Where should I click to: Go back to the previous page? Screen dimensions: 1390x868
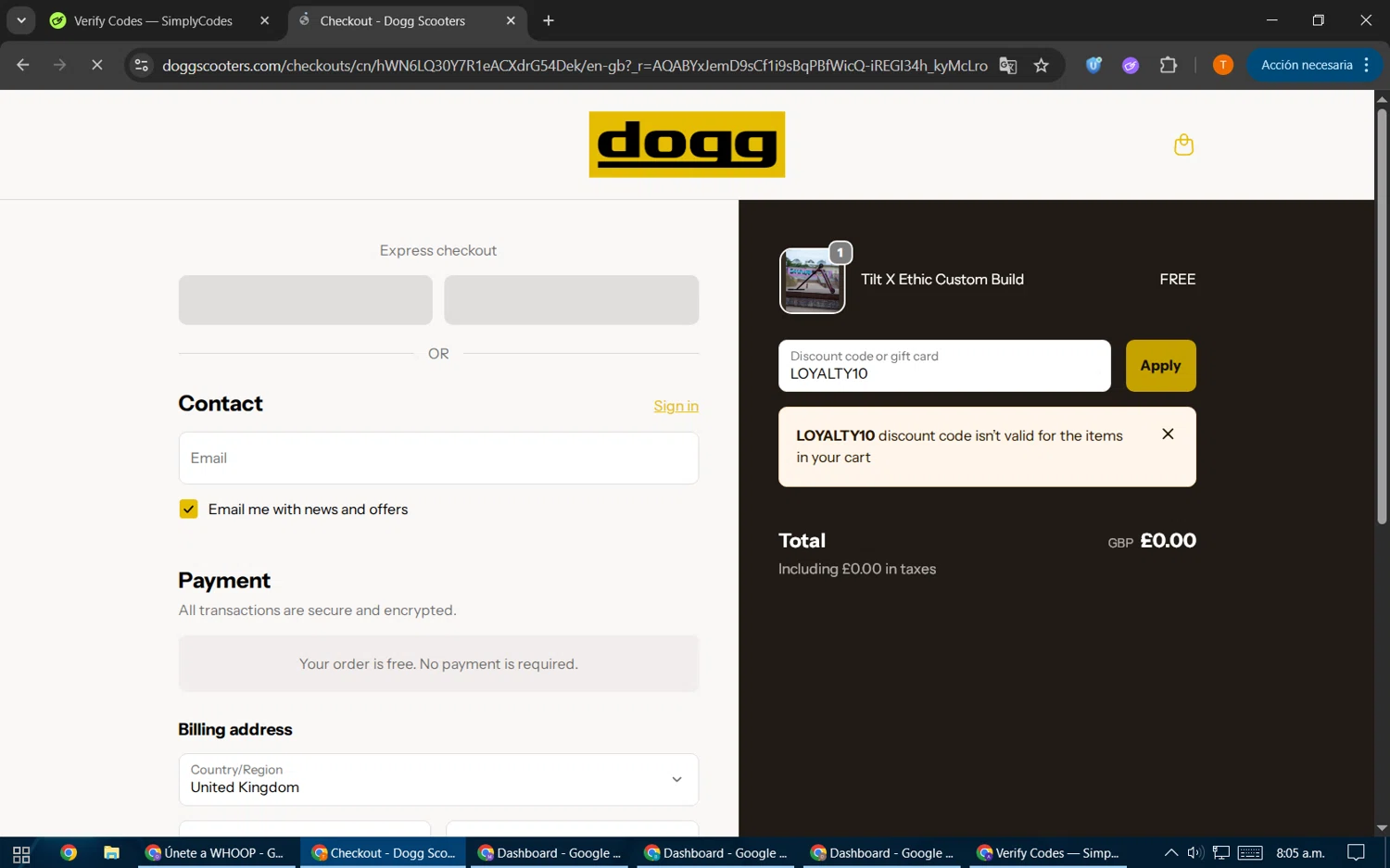(23, 65)
